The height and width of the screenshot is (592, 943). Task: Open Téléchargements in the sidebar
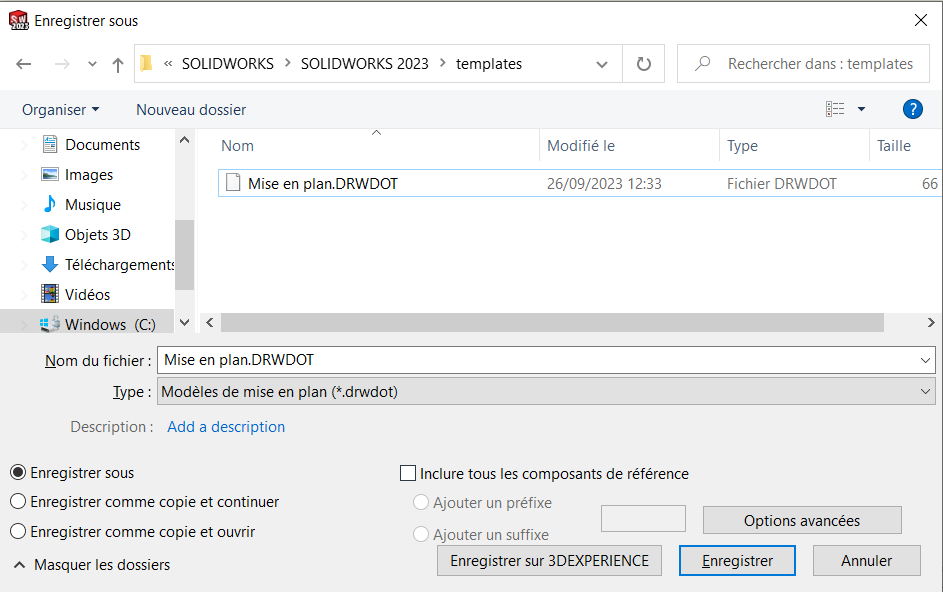[x=119, y=265]
